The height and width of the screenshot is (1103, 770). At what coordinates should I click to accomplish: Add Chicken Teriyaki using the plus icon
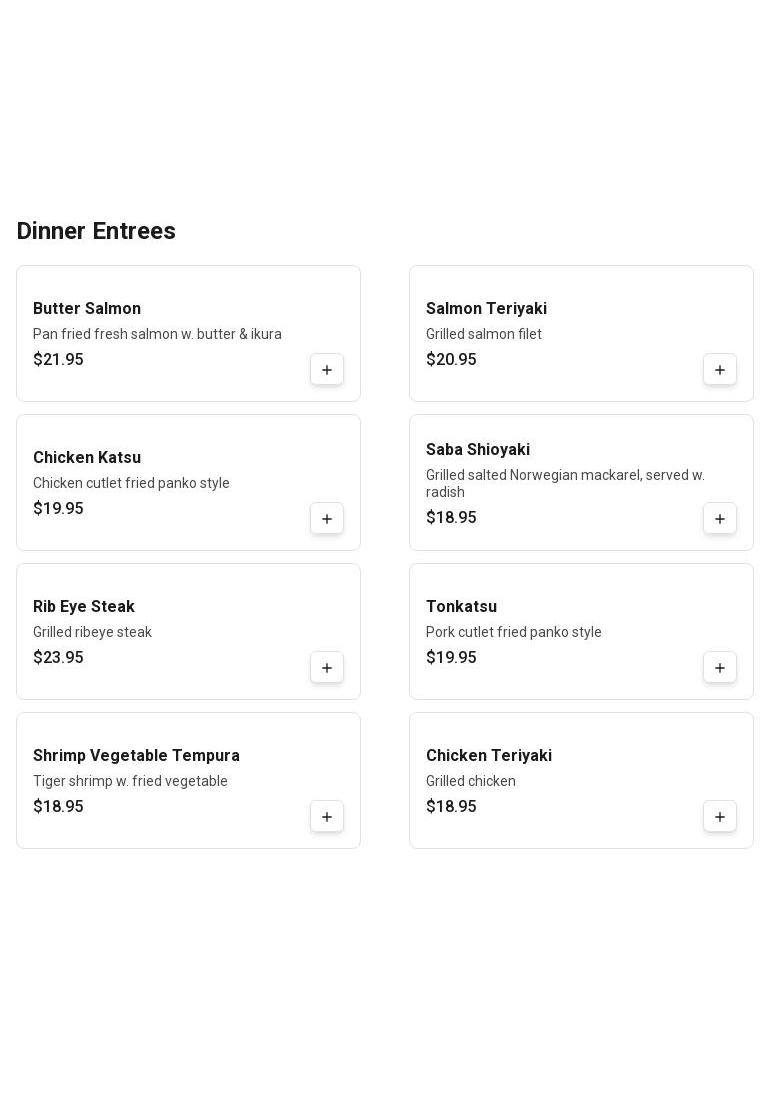720,817
